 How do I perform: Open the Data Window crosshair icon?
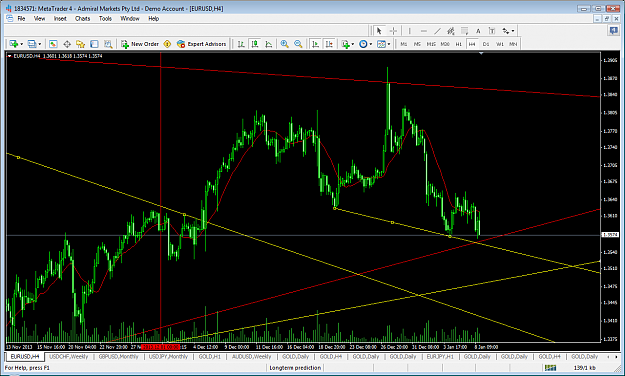coord(67,44)
